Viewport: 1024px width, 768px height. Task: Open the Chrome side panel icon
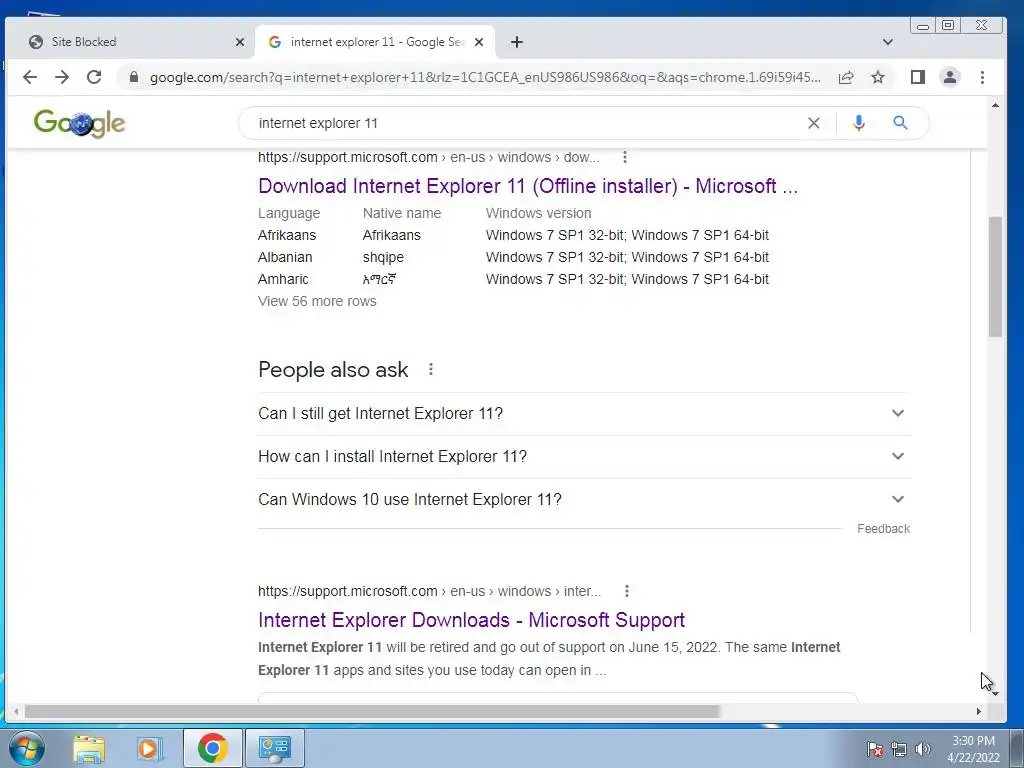tap(918, 77)
